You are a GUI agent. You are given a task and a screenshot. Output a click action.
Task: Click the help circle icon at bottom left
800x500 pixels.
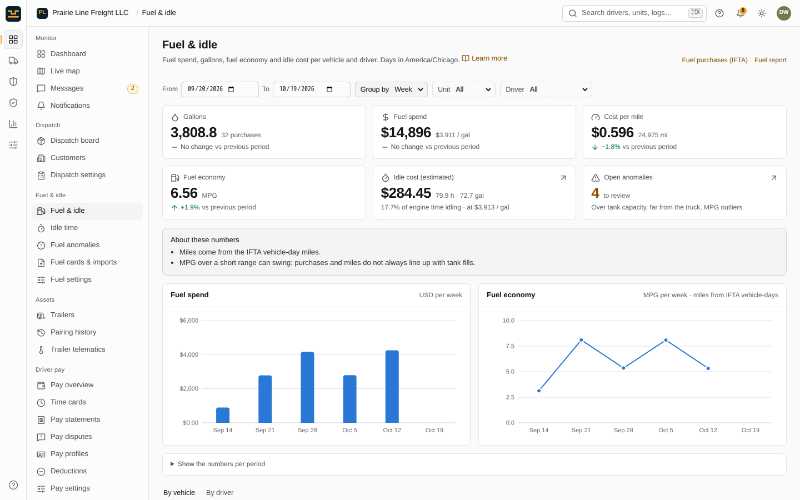(13, 485)
